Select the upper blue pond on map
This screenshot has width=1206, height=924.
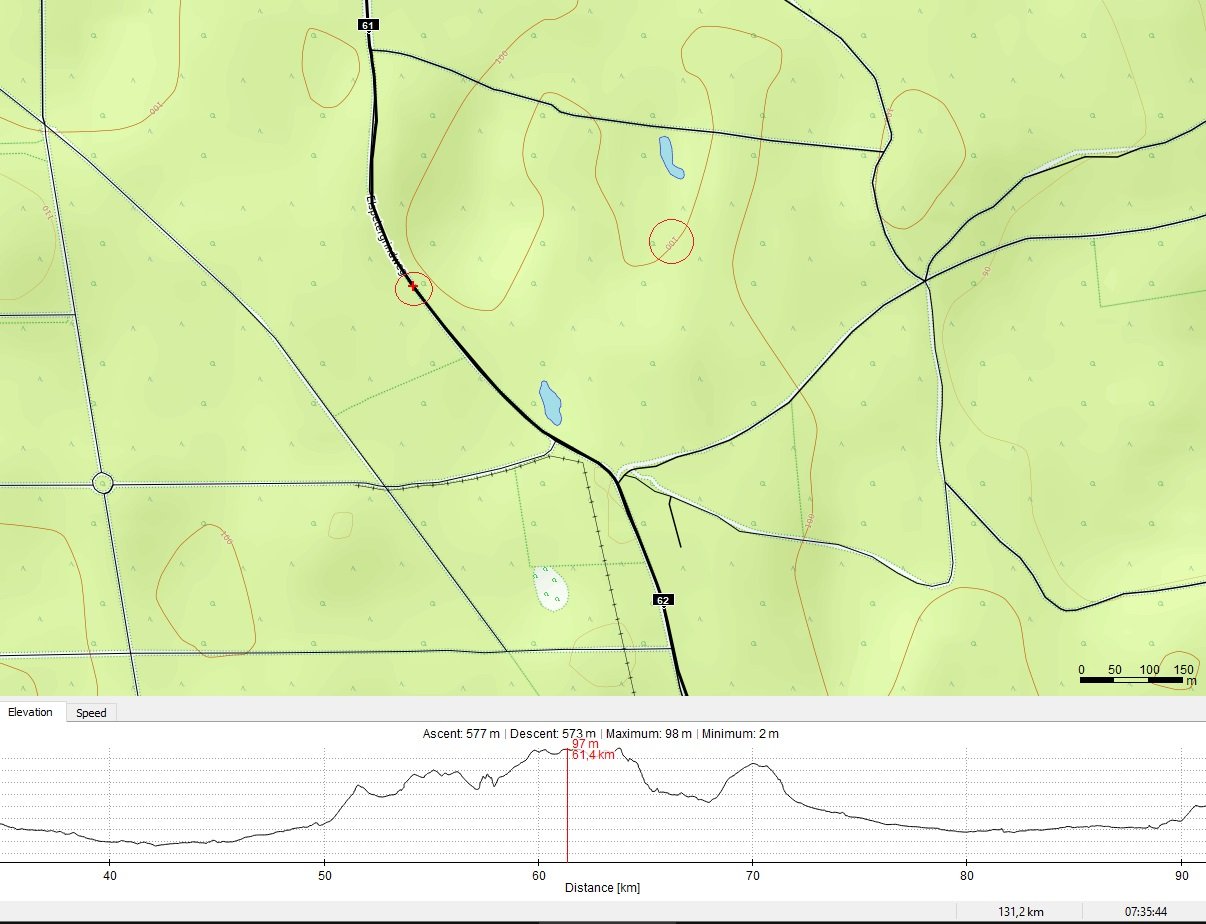tap(670, 157)
